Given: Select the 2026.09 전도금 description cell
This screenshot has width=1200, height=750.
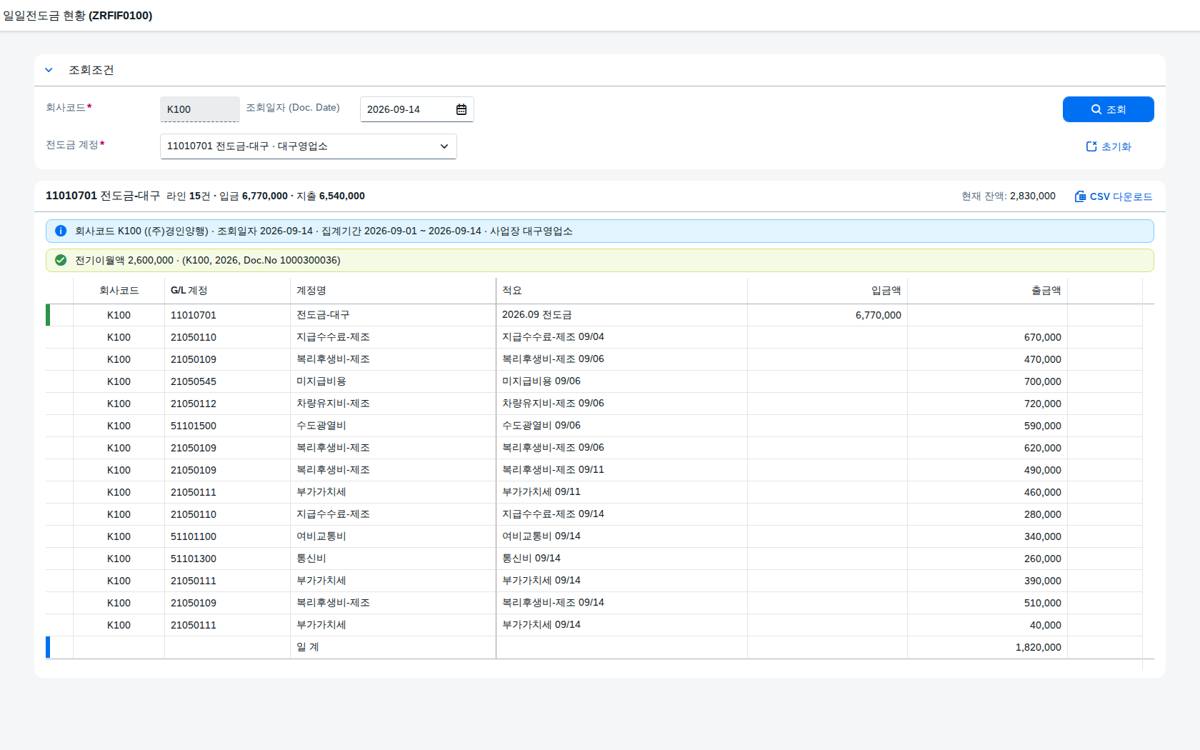Looking at the screenshot, I should (x=622, y=315).
